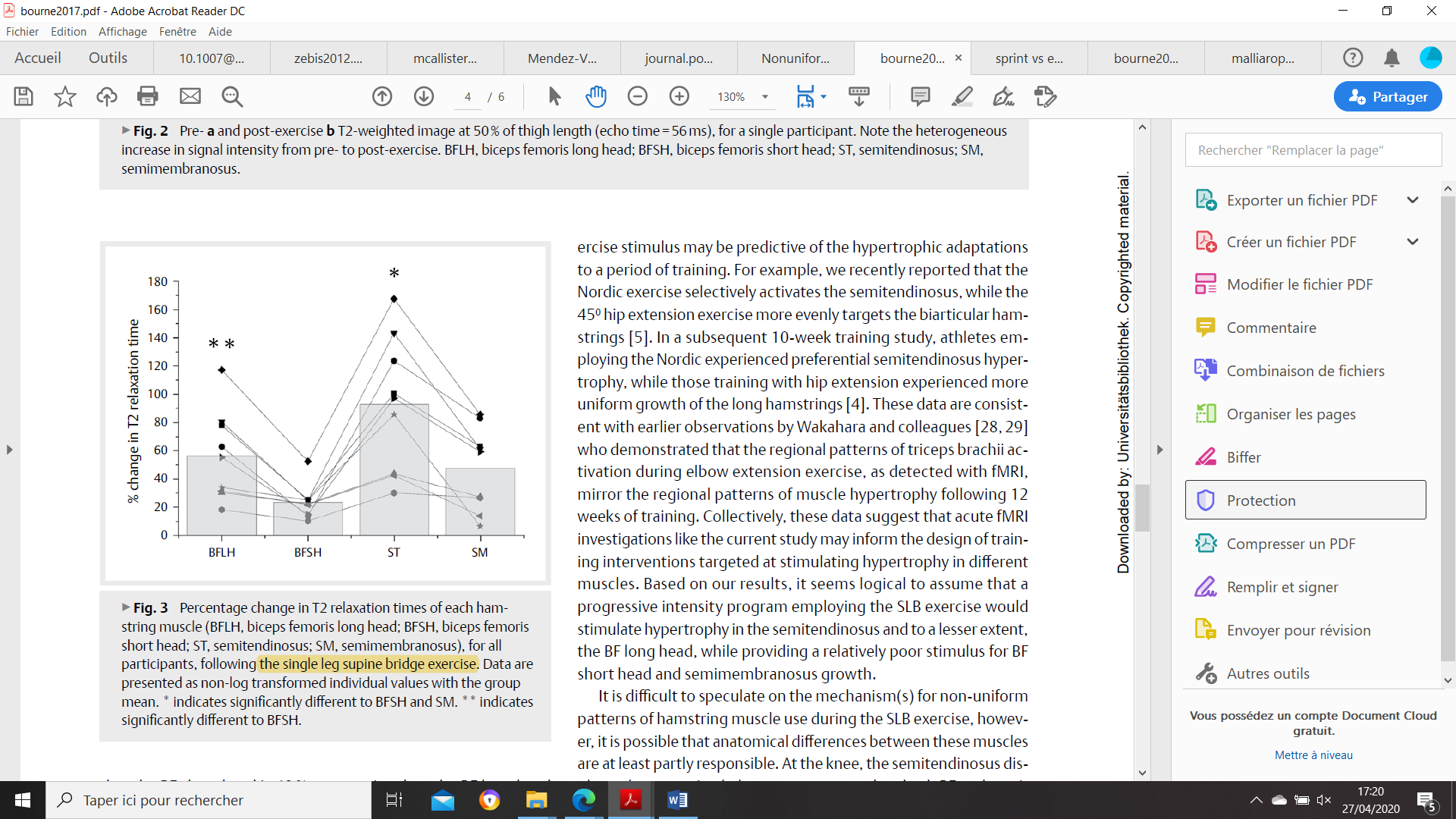Zoom in with the plus icon

pos(679,96)
